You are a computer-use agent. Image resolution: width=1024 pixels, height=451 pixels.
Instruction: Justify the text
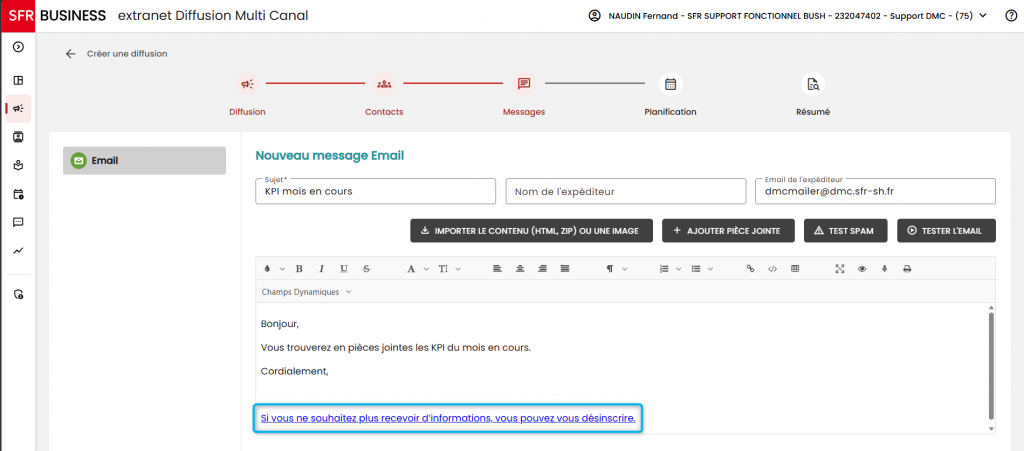coord(565,269)
